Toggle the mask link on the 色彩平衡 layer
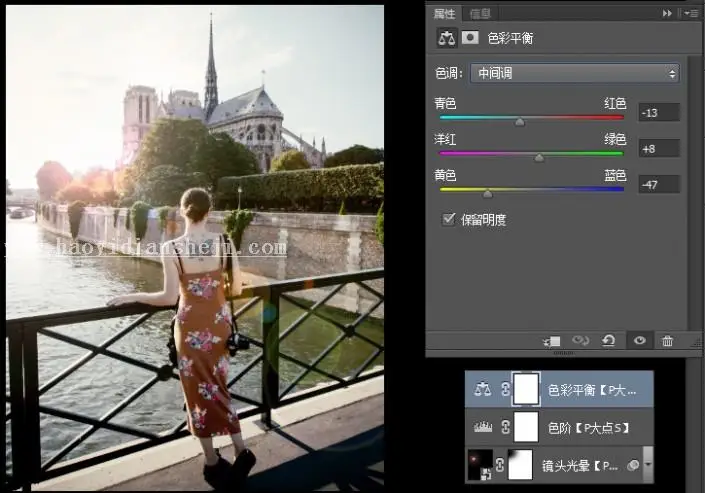 (505, 389)
